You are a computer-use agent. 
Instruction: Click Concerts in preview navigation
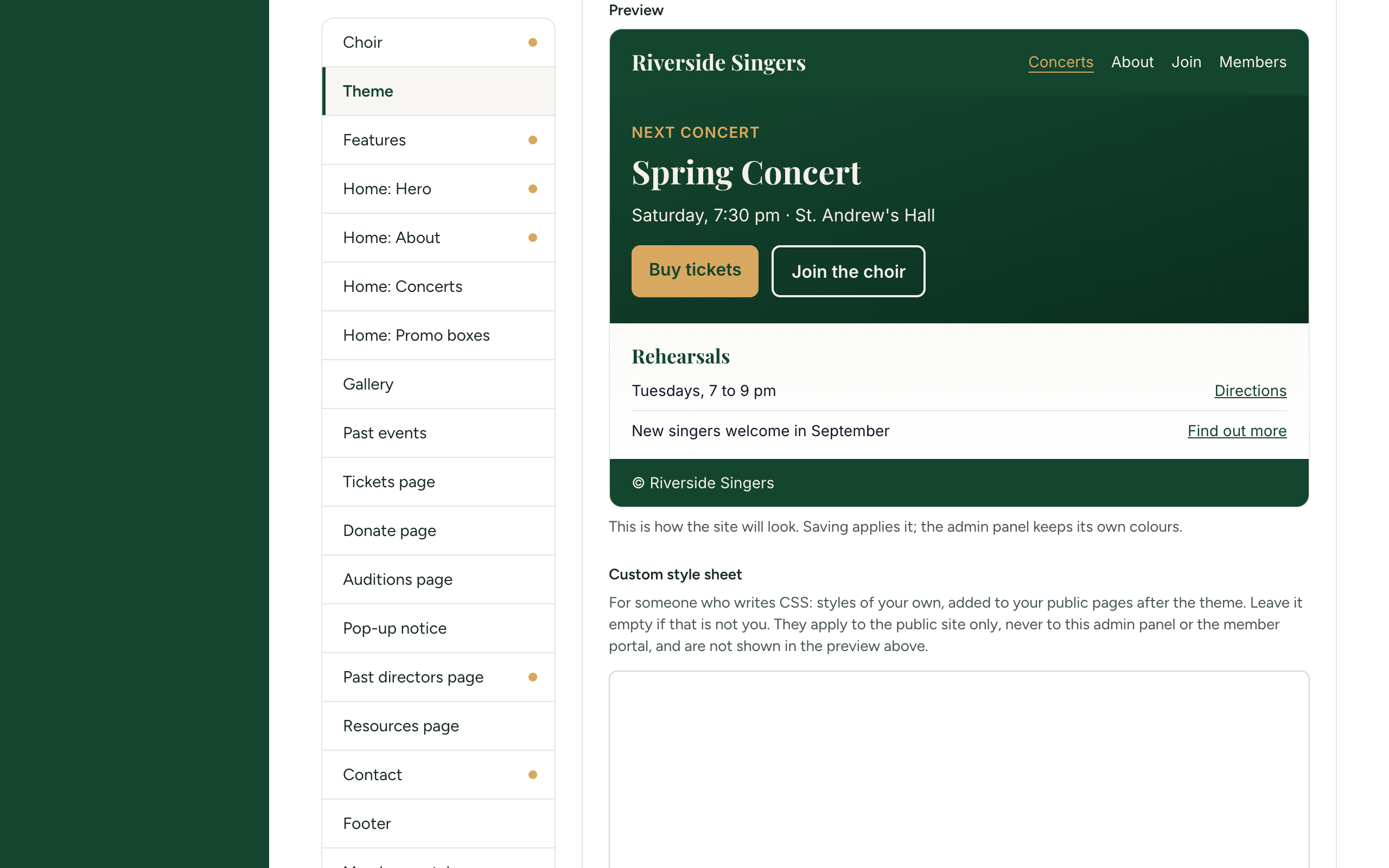[1060, 62]
